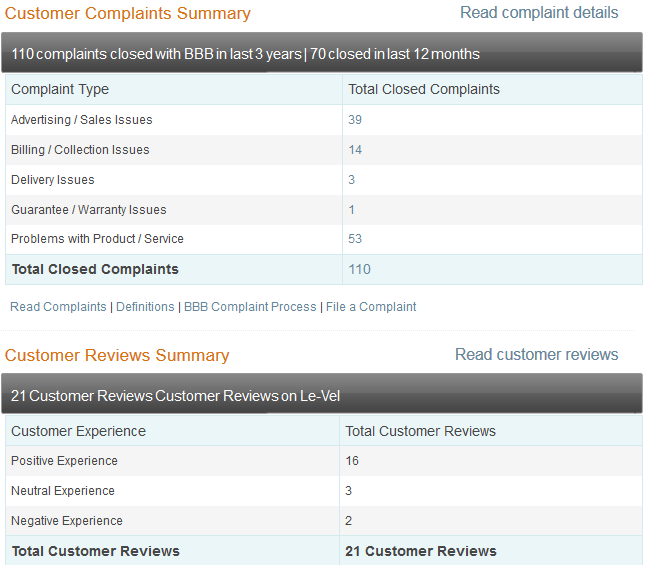This screenshot has width=649, height=565.
Task: Open the BBB Complaint Process link
Action: click(250, 307)
